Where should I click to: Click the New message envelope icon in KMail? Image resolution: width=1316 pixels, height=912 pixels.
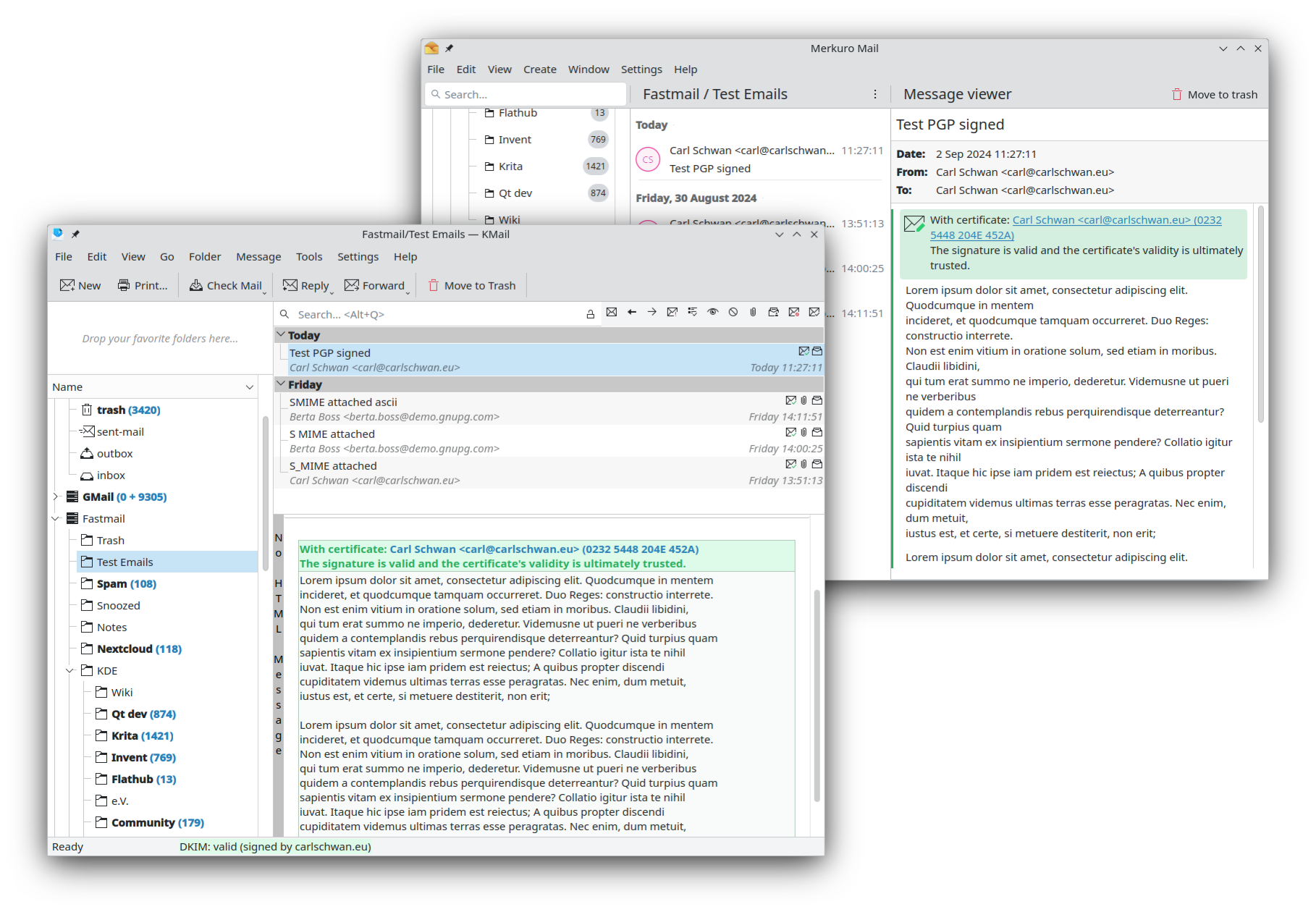click(67, 285)
